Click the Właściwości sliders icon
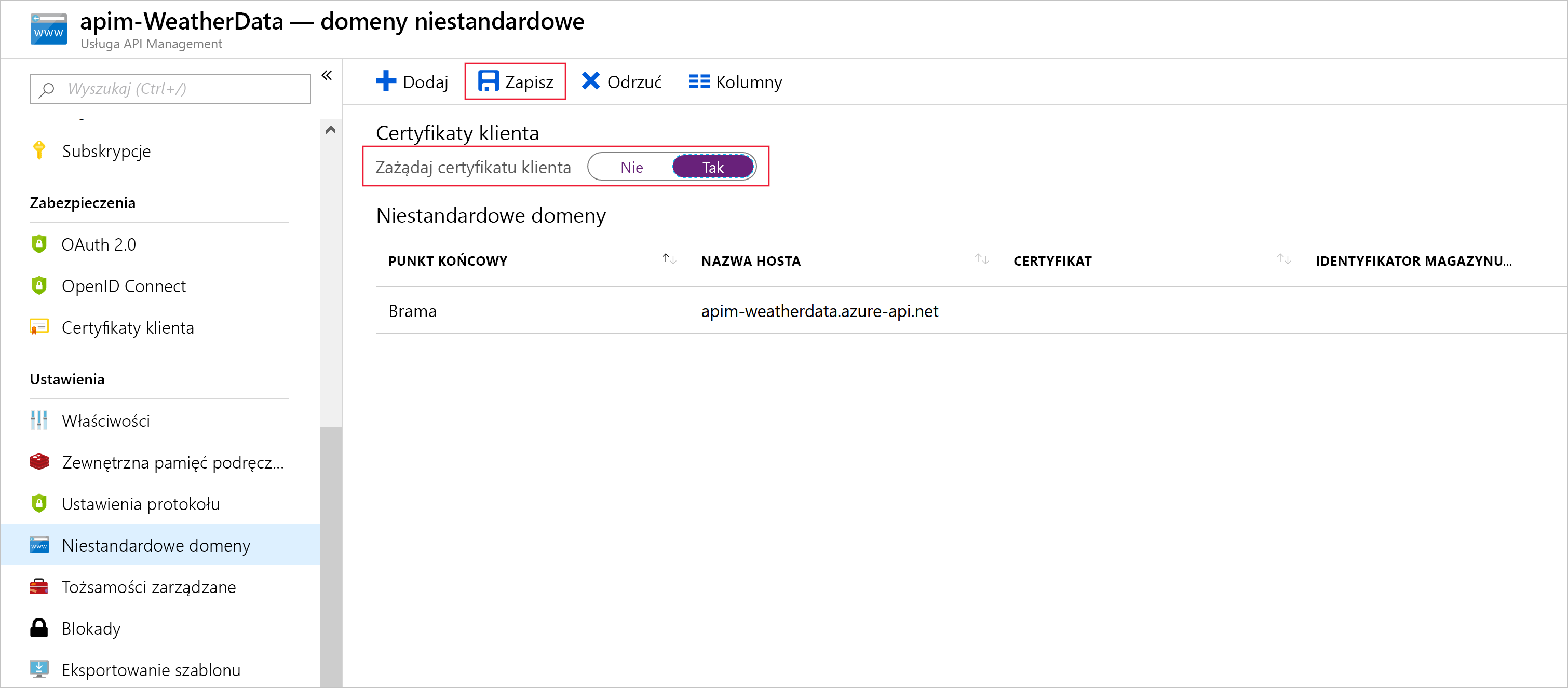Viewport: 1568px width, 688px height. 39,420
